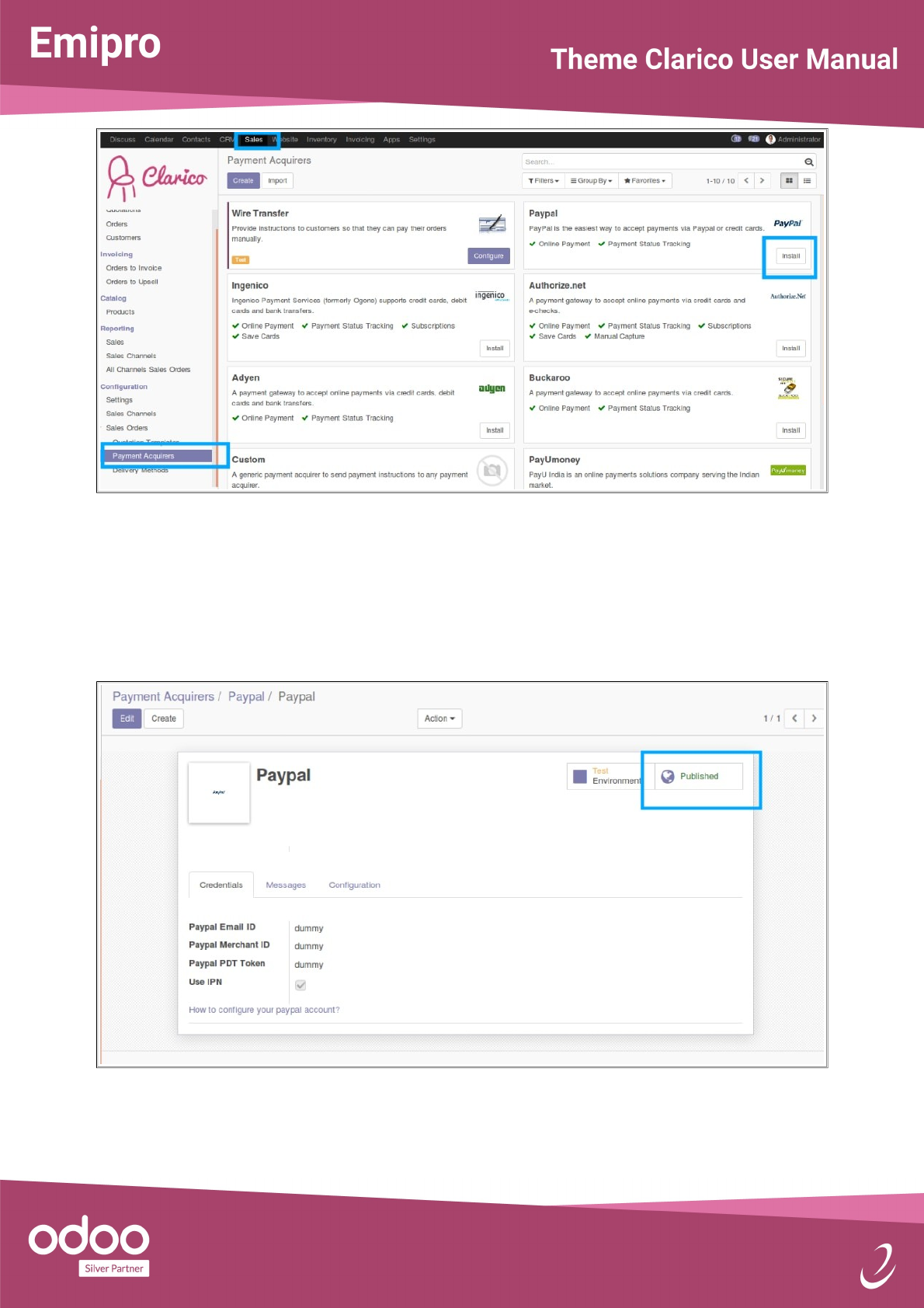Open the Invoicing menu in top bar
Screen dimensions: 924x1308
360,140
